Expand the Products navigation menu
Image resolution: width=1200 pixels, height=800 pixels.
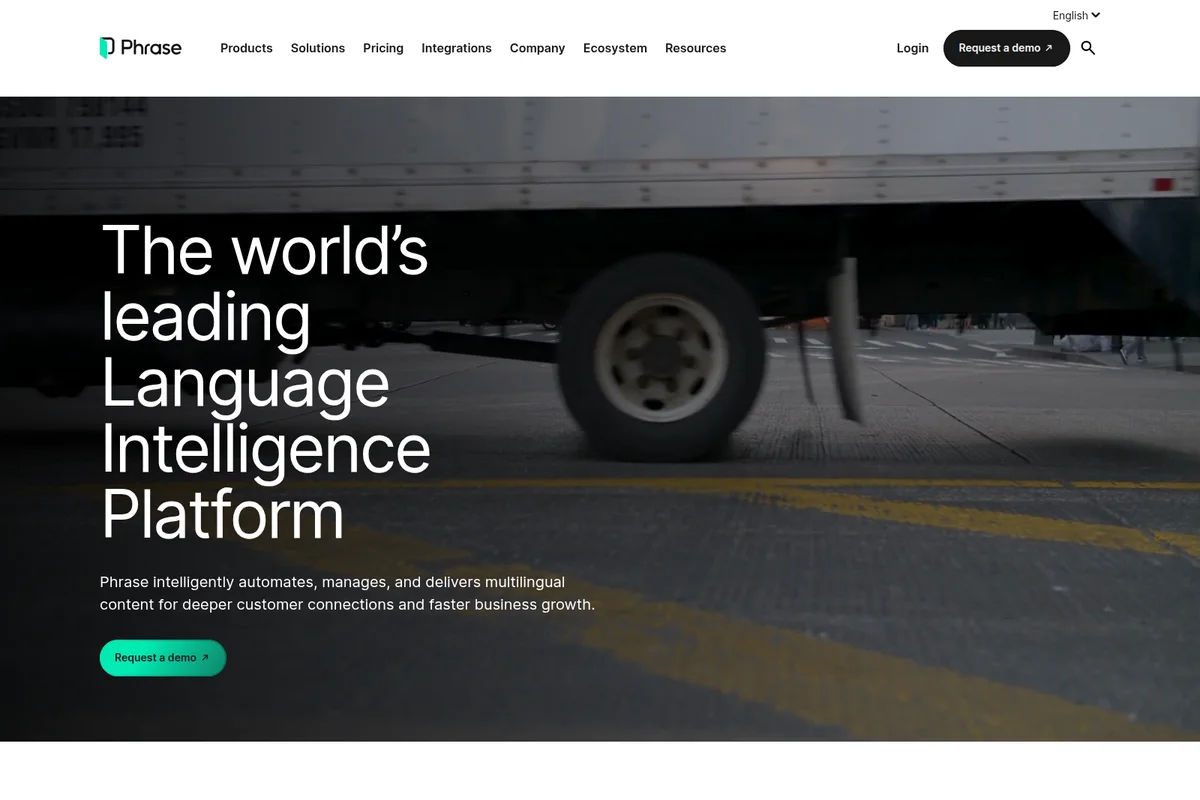[x=246, y=48]
